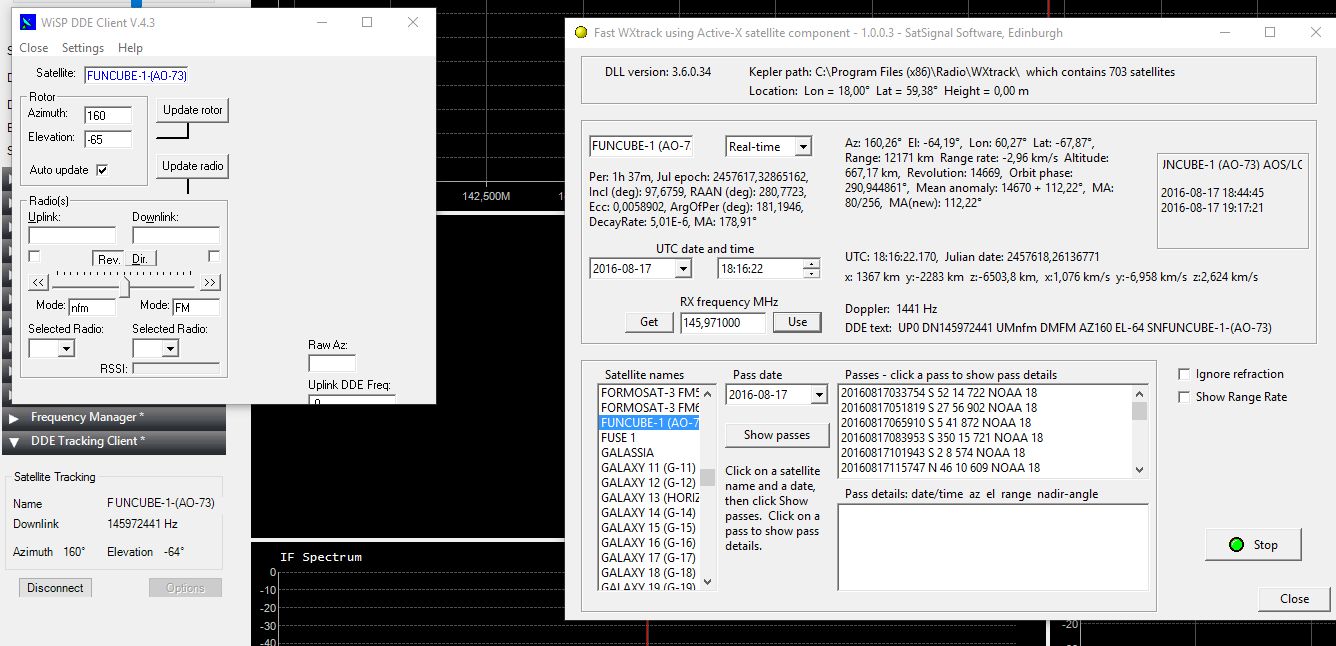1336x646 pixels.
Task: Click the Disconnect button in tracking panel
Action: tap(55, 588)
